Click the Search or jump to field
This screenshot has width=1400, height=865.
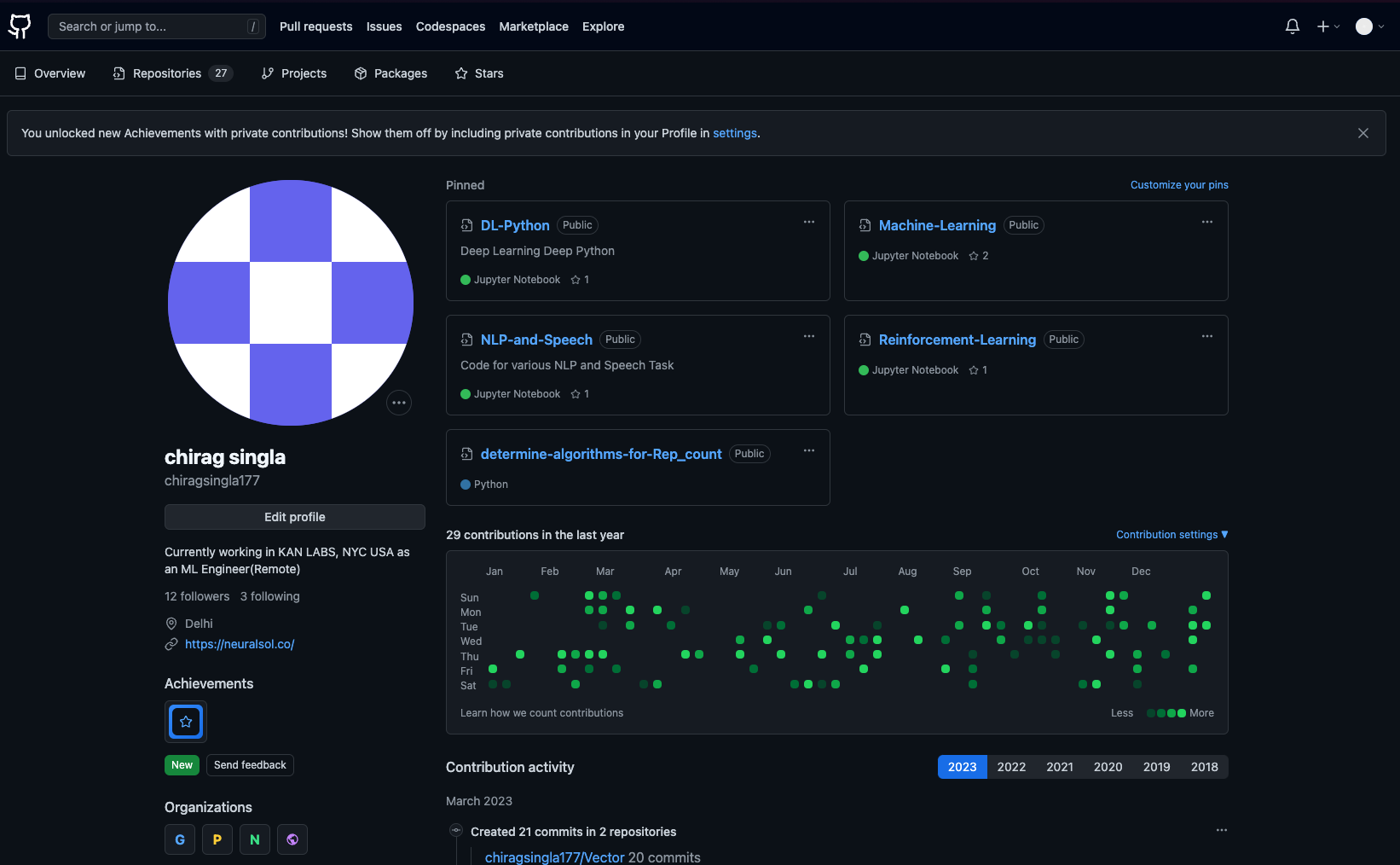157,26
